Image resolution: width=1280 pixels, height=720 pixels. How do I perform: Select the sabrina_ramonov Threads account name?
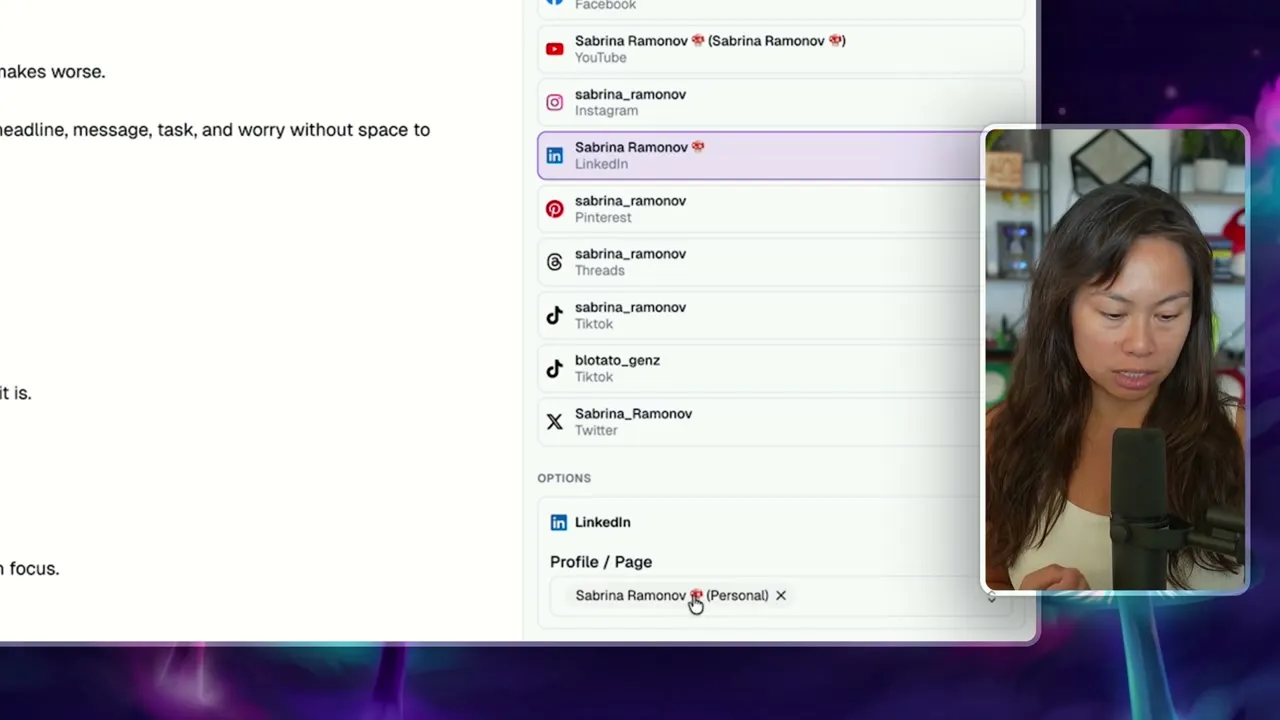pyautogui.click(x=630, y=254)
